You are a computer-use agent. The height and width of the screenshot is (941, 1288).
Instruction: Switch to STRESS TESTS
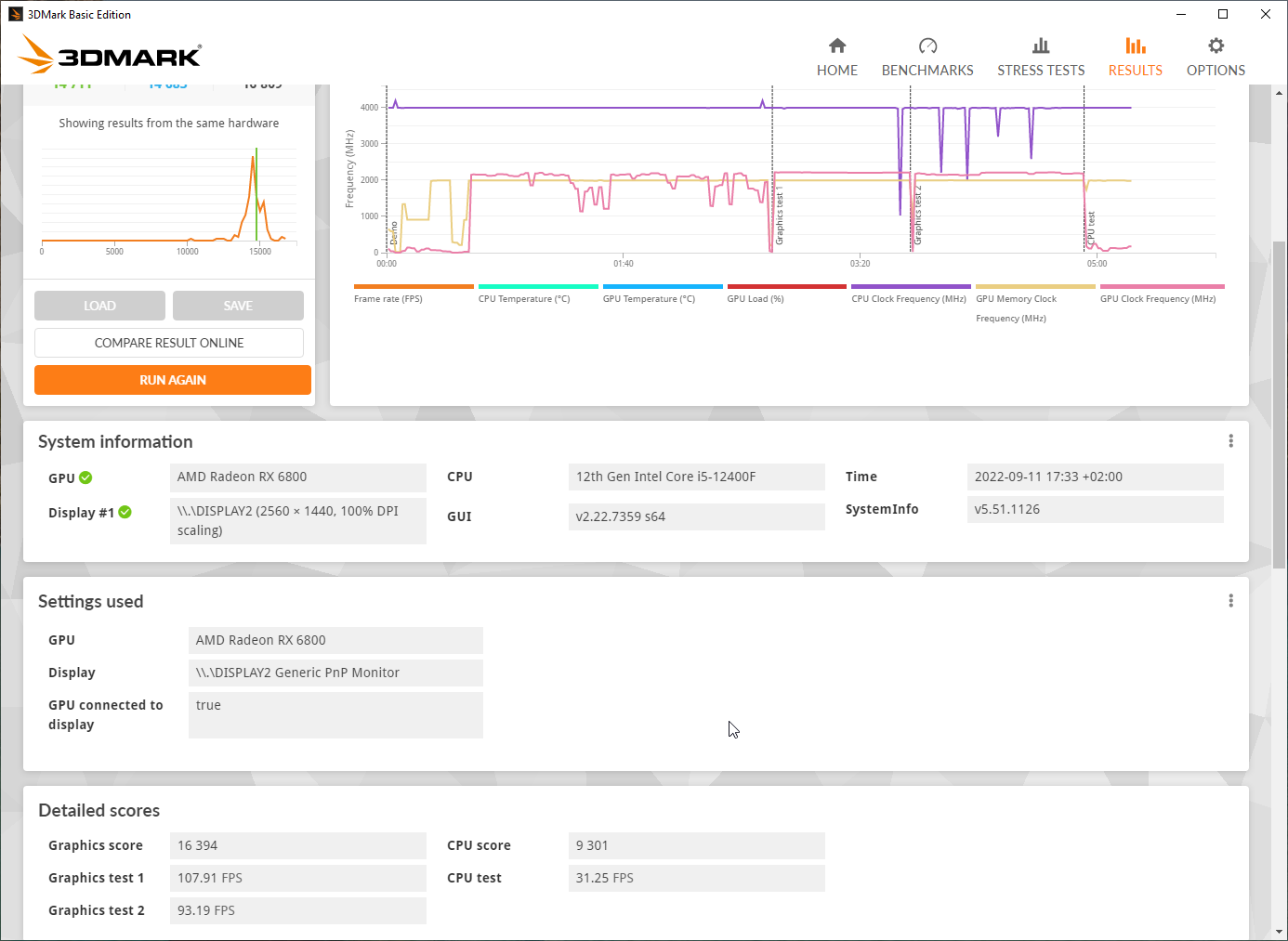click(1041, 58)
